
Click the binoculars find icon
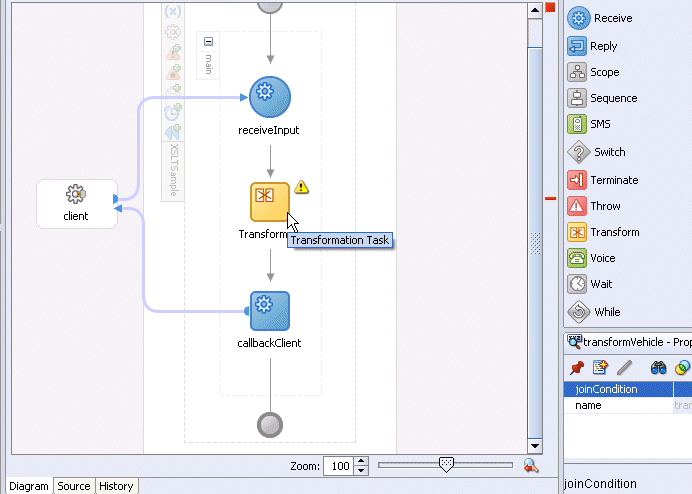click(658, 367)
